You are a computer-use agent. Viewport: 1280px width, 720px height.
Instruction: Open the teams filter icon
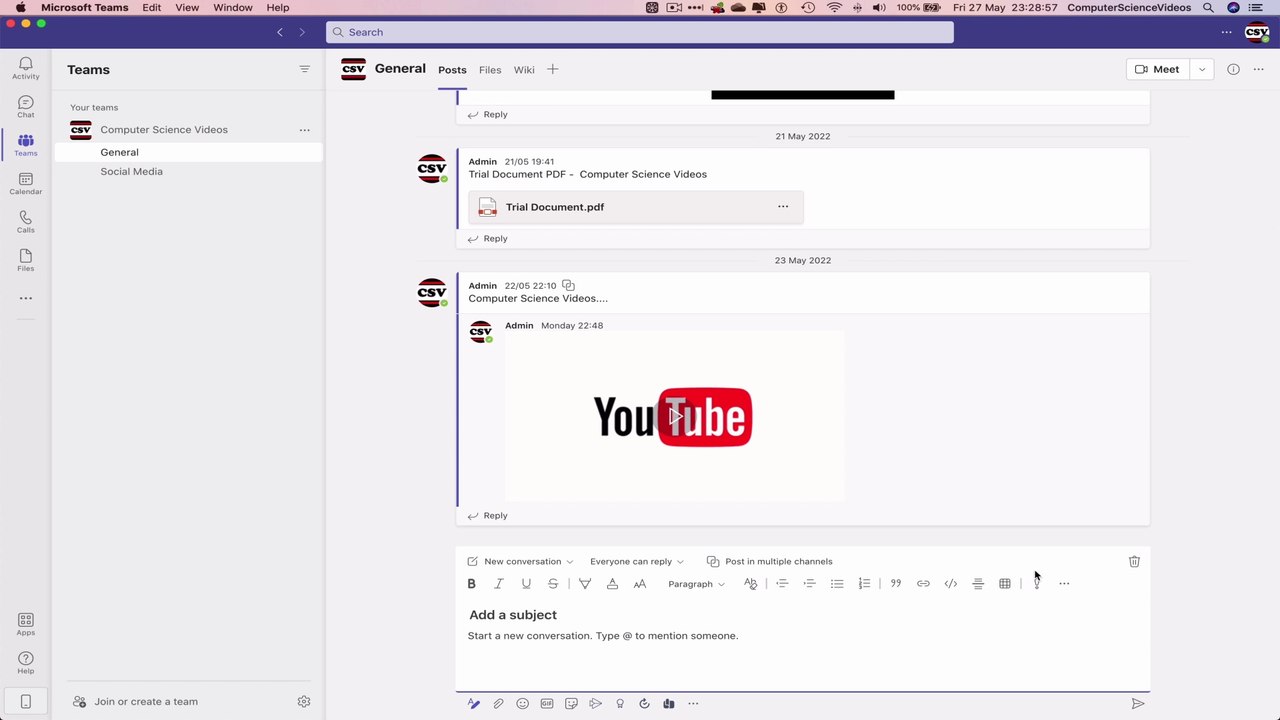click(x=304, y=69)
